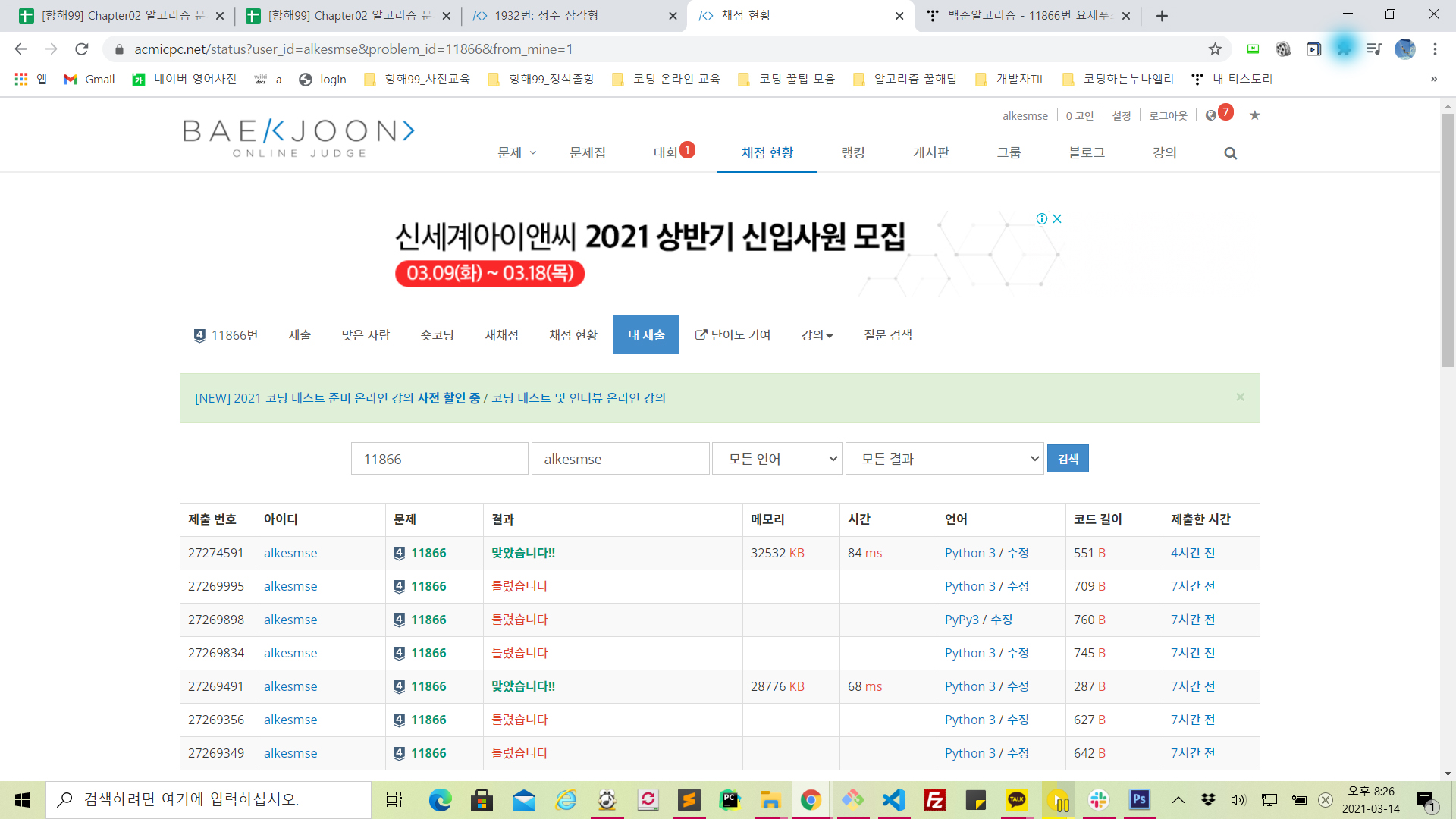Viewport: 1456px width, 819px height.
Task: Close the ad using the X icon
Action: click(x=1057, y=219)
